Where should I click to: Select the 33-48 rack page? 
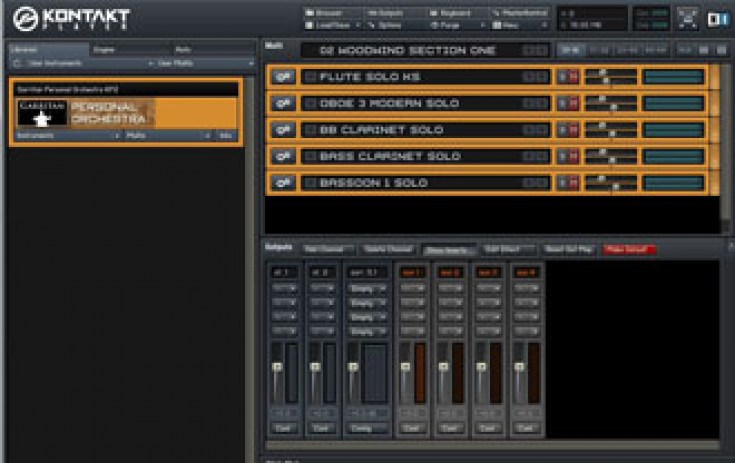pyautogui.click(x=627, y=50)
